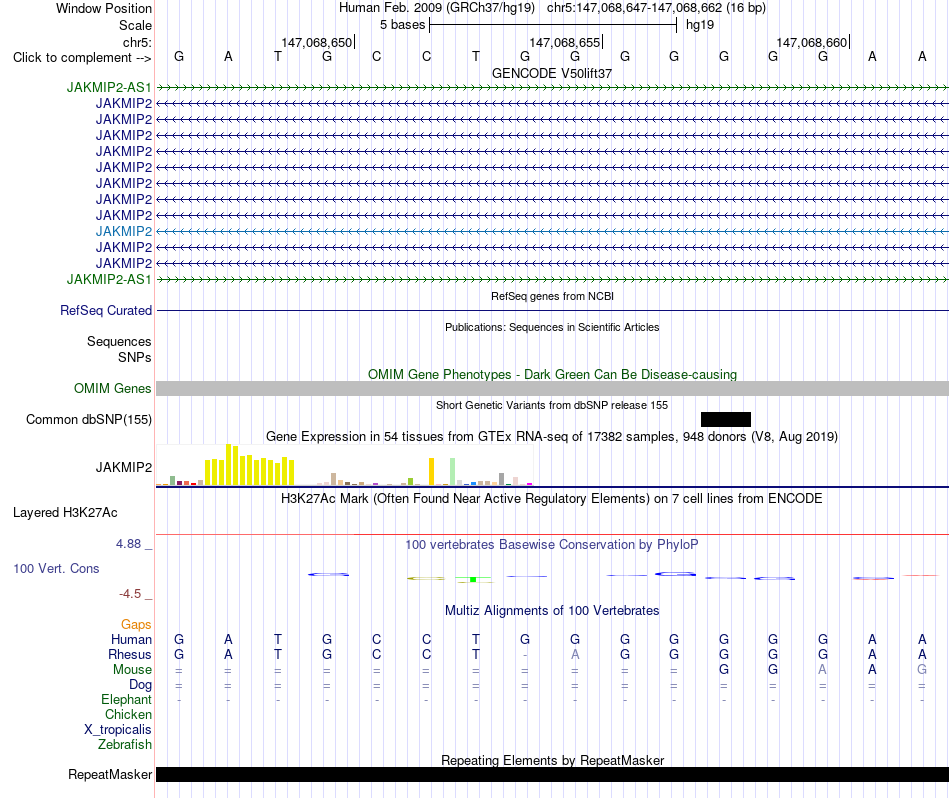Click the faded A base in Rhesus row
This screenshot has height=798, width=950.
point(575,654)
